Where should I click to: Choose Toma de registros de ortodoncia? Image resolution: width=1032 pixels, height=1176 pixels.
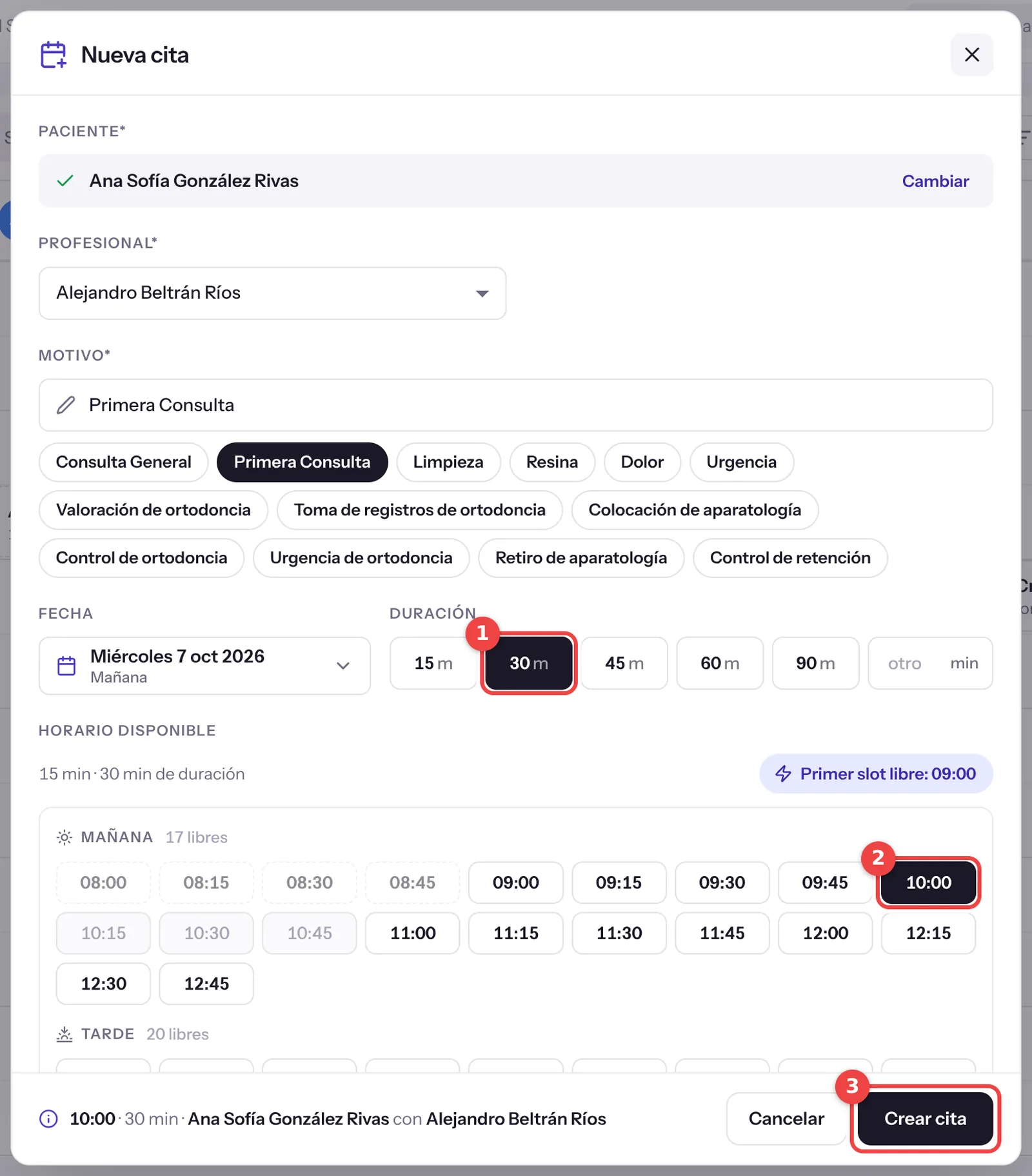point(420,510)
